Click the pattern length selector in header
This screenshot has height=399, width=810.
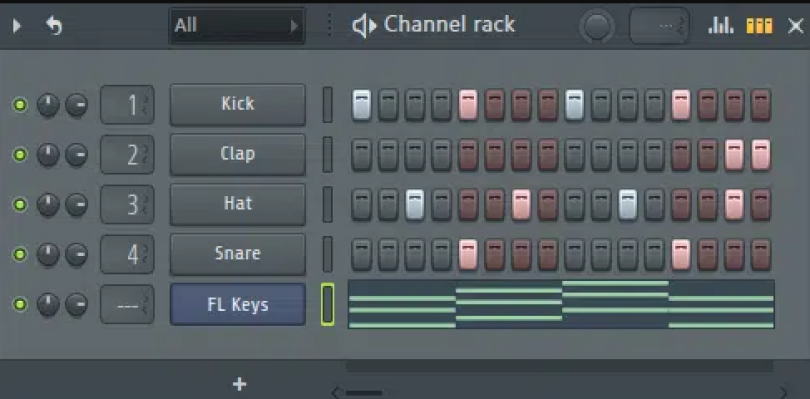click(x=659, y=26)
